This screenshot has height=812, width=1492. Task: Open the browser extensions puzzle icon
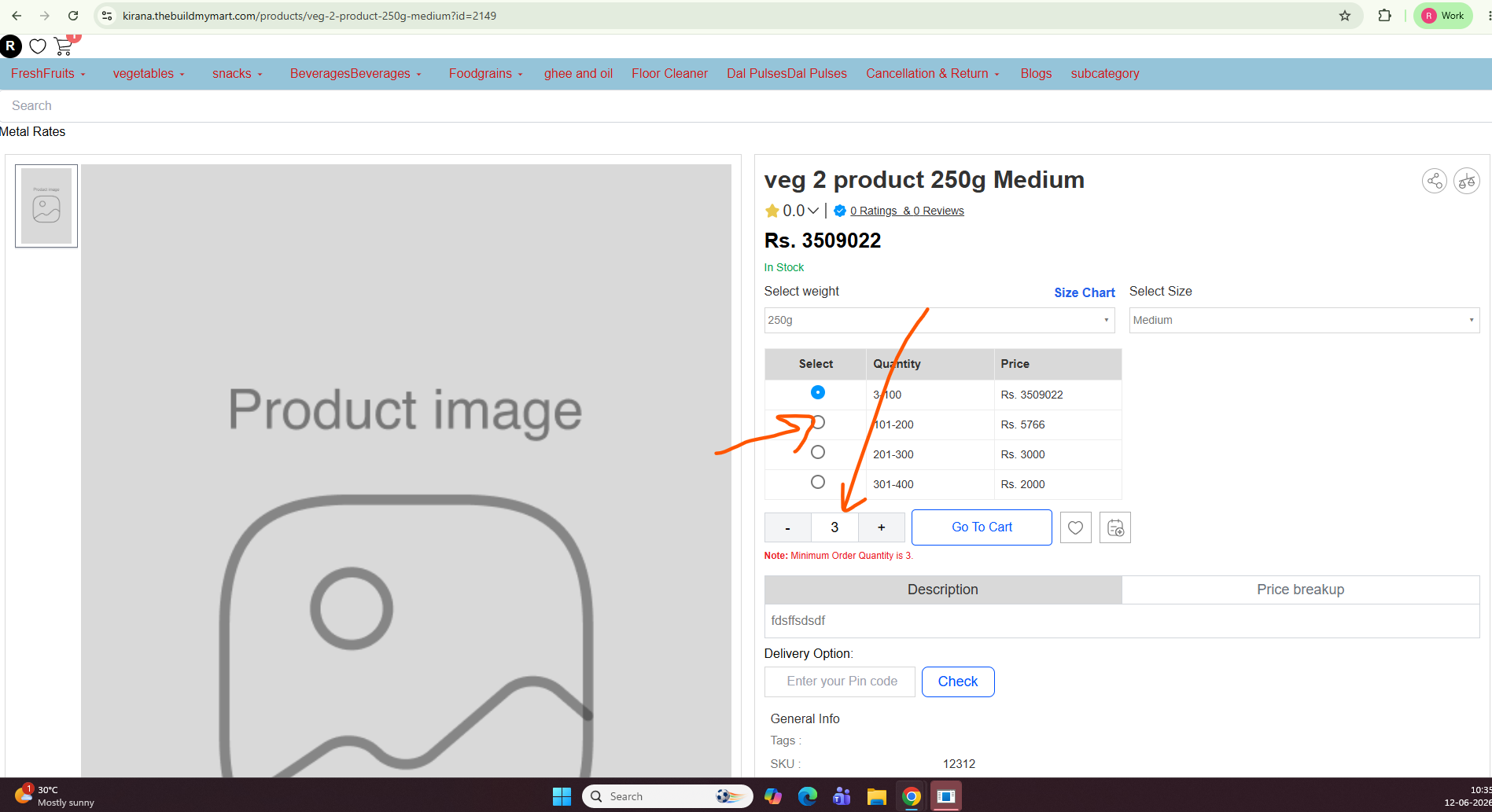[x=1385, y=16]
